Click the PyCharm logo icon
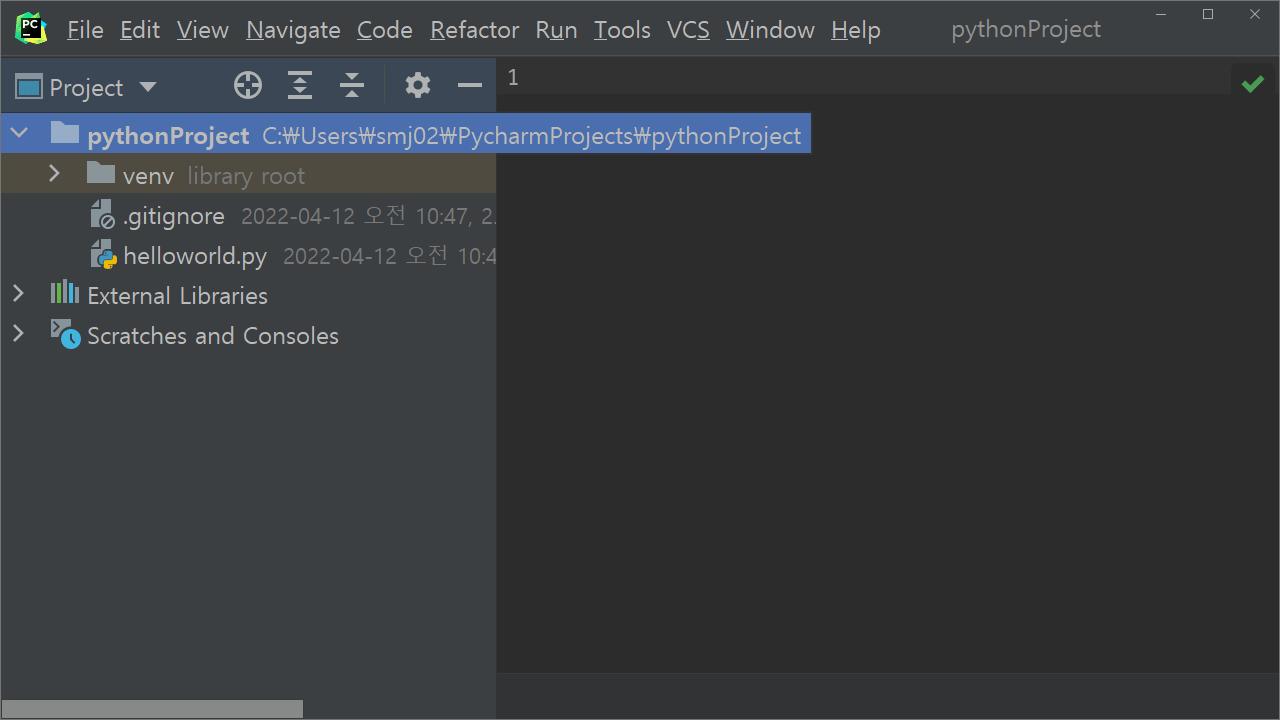Viewport: 1280px width, 720px height. pos(31,29)
